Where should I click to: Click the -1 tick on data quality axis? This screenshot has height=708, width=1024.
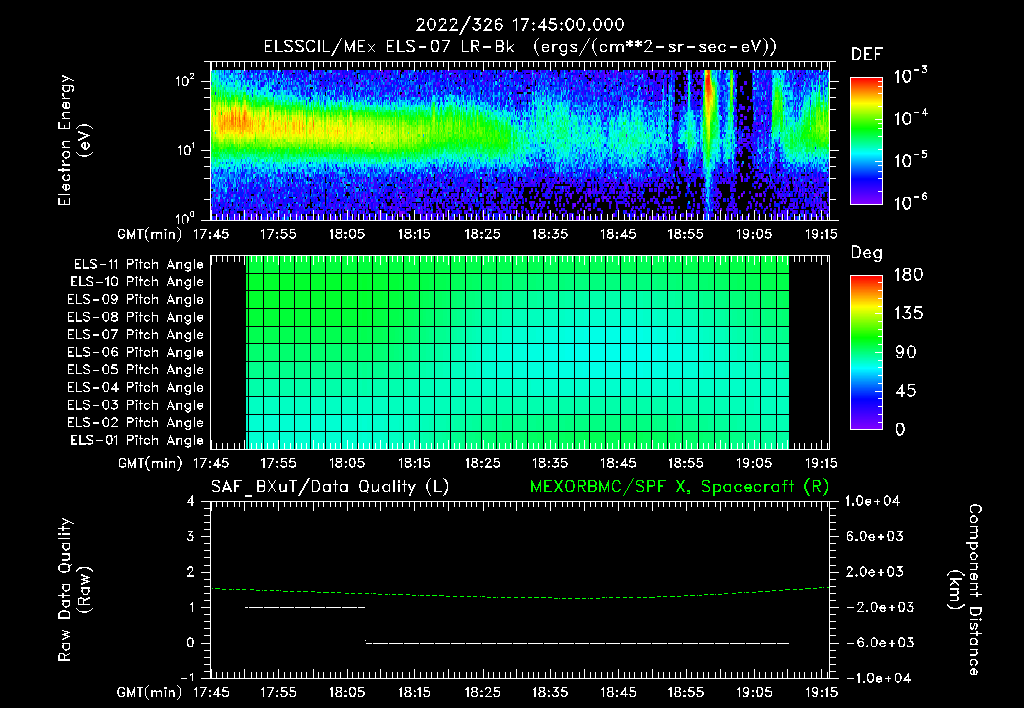(x=187, y=677)
